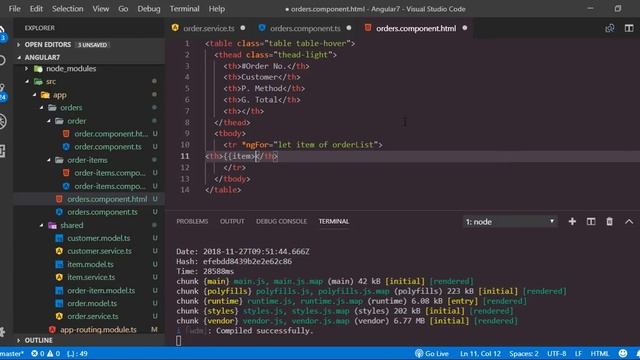Open orders.component.ts in the explorer
This screenshot has height=360, width=640.
click(102, 212)
